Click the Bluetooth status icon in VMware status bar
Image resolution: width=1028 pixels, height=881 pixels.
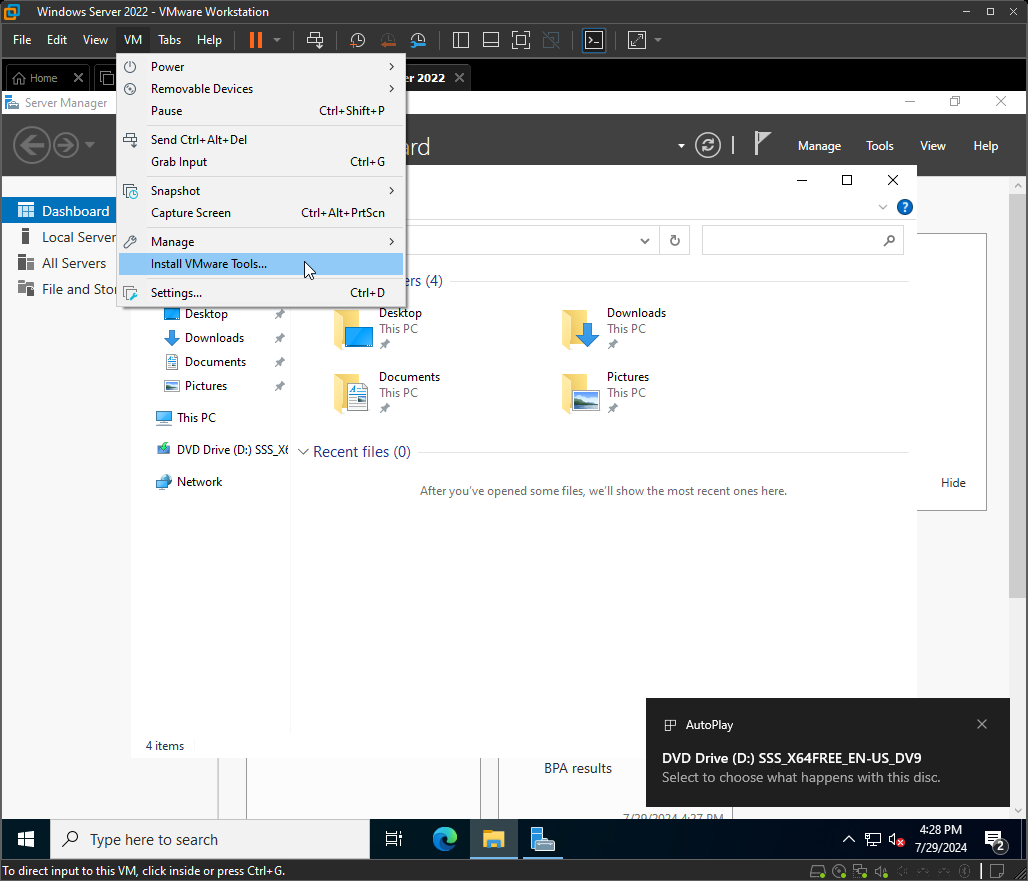coord(964,871)
